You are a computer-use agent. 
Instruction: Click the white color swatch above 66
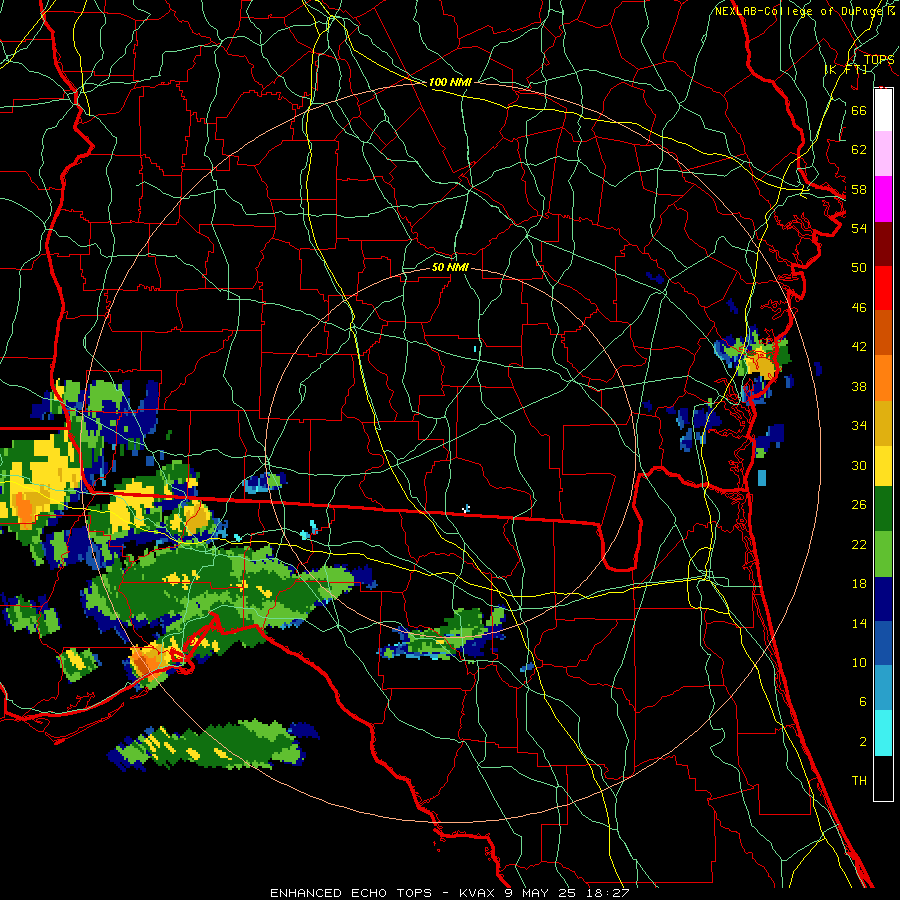883,110
